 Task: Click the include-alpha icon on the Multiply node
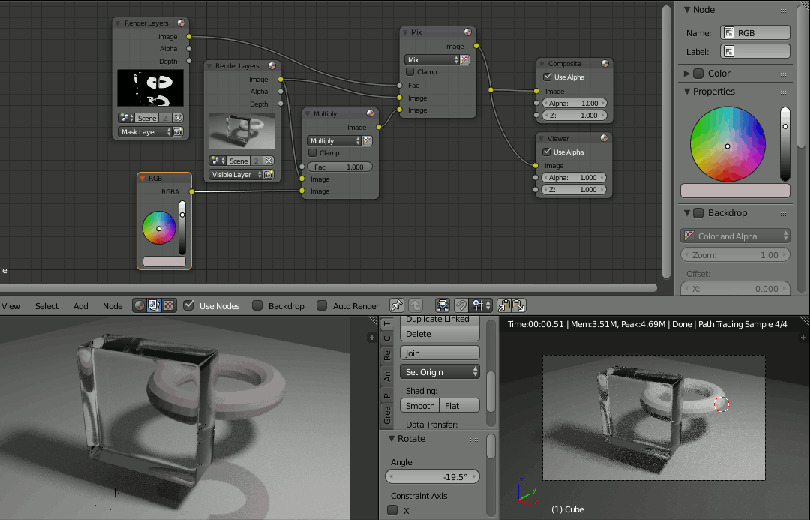point(367,140)
